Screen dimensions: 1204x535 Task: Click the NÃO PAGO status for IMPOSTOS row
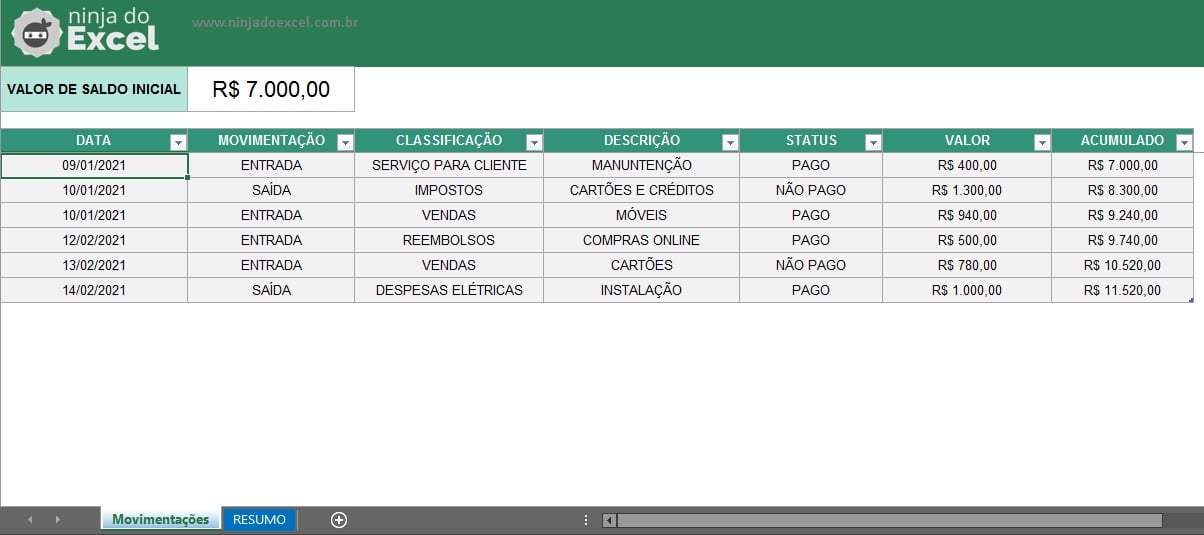tap(810, 190)
